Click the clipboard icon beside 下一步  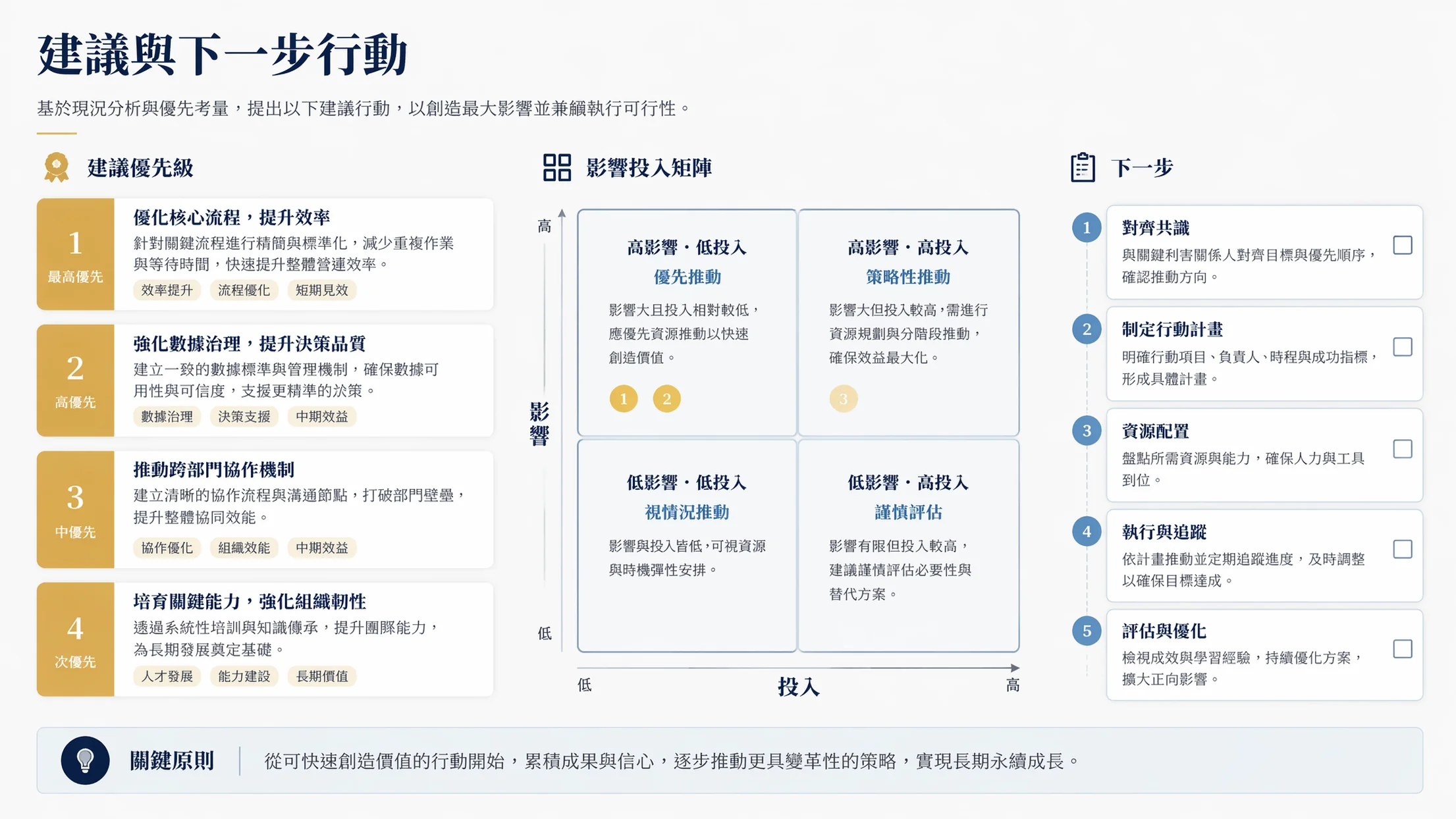1083,167
